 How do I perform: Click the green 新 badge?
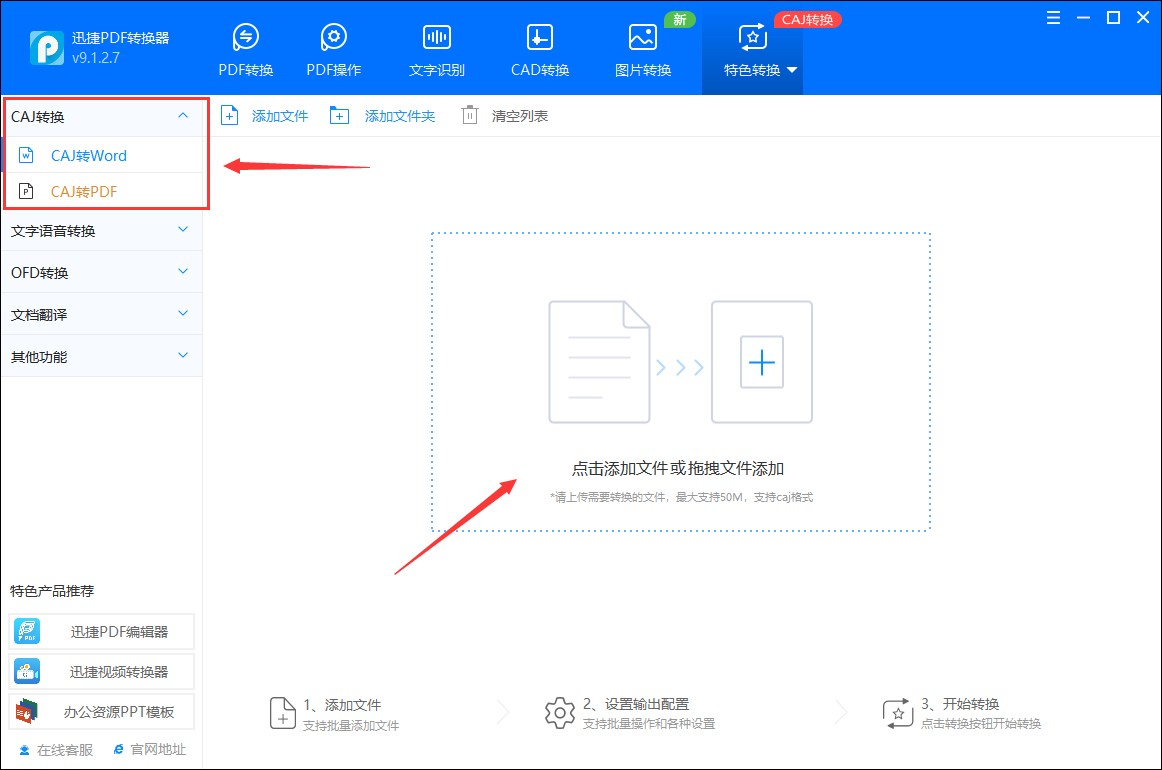pos(680,19)
